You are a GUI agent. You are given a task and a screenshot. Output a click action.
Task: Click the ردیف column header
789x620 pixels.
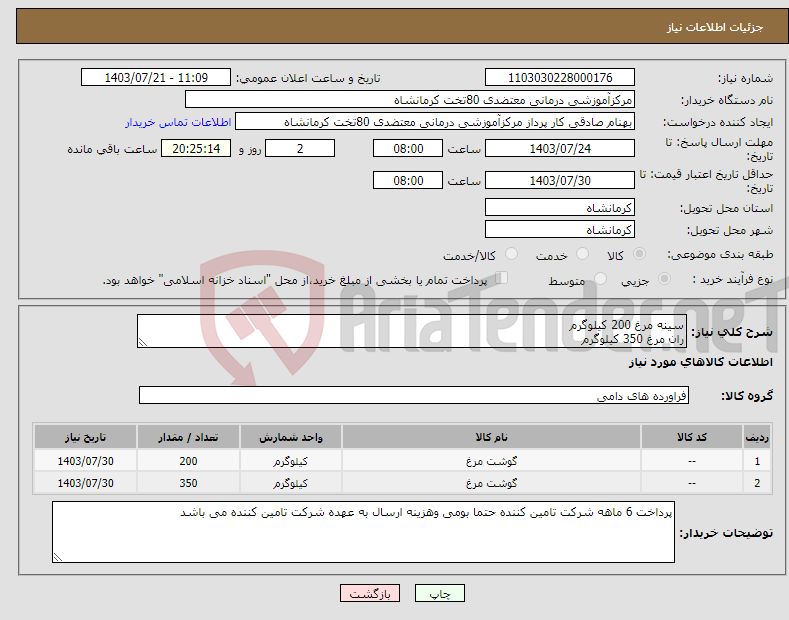pos(757,437)
